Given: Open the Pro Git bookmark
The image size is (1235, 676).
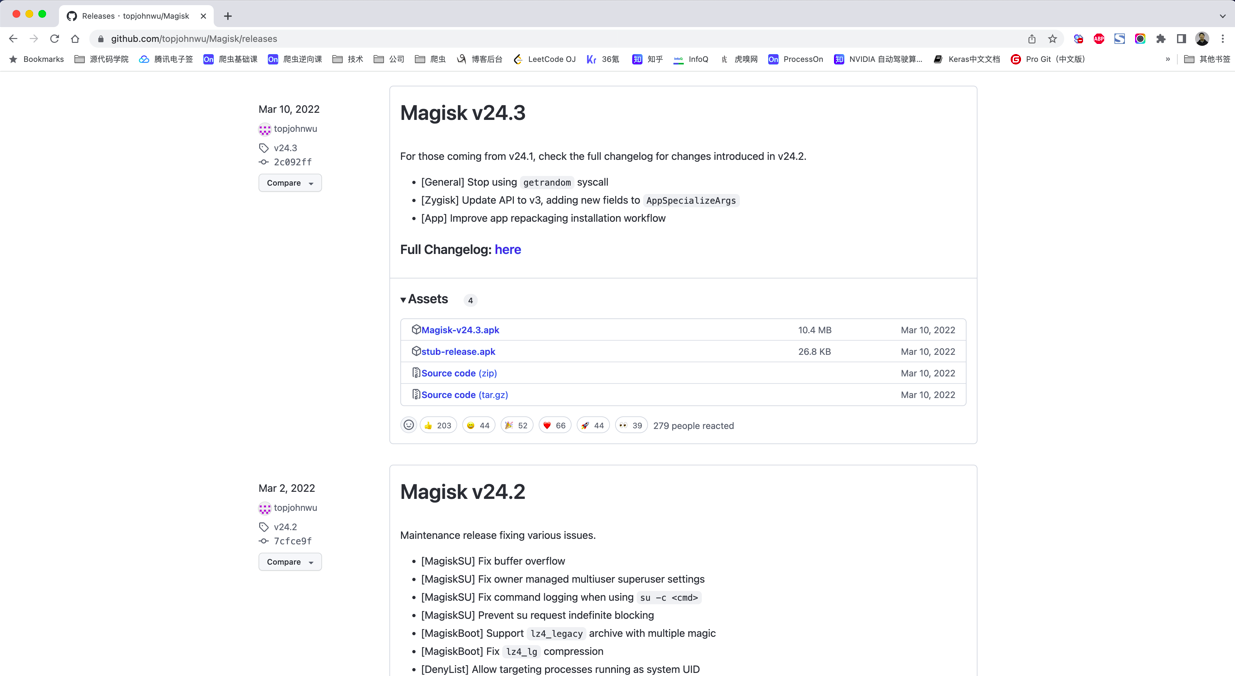Looking at the screenshot, I should pyautogui.click(x=1047, y=59).
